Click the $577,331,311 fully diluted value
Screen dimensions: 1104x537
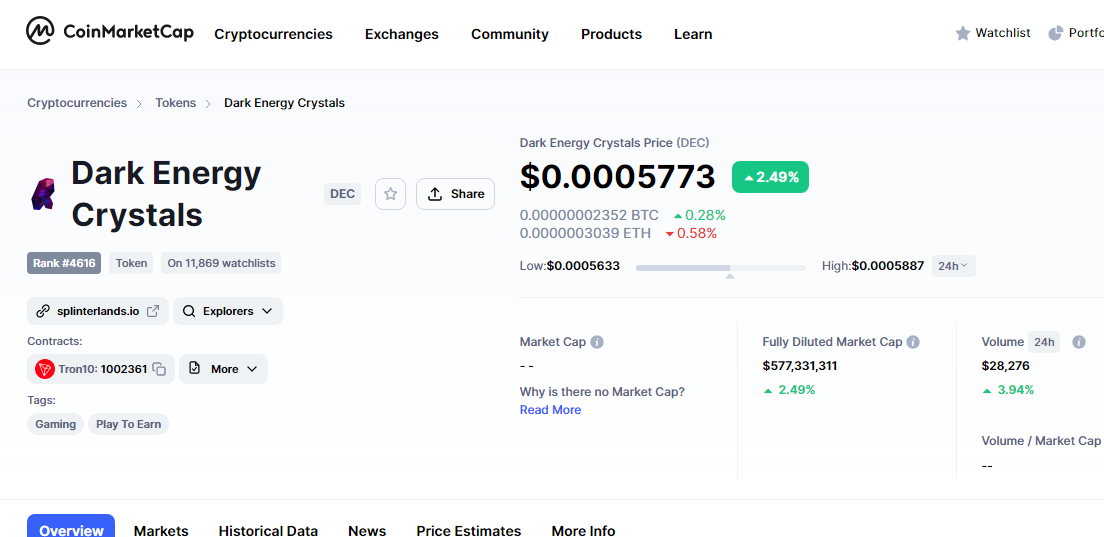pos(800,366)
